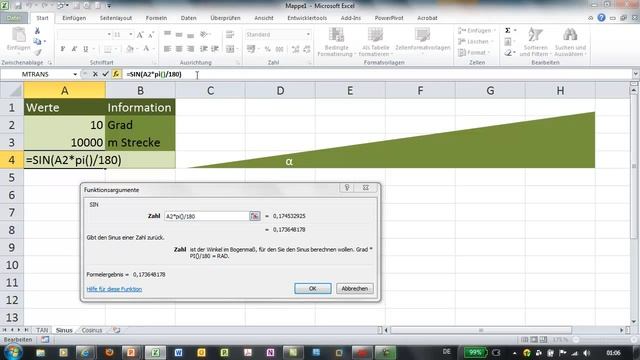Click the collapse dialog range selector icon
This screenshot has width=640, height=360.
coord(254,216)
